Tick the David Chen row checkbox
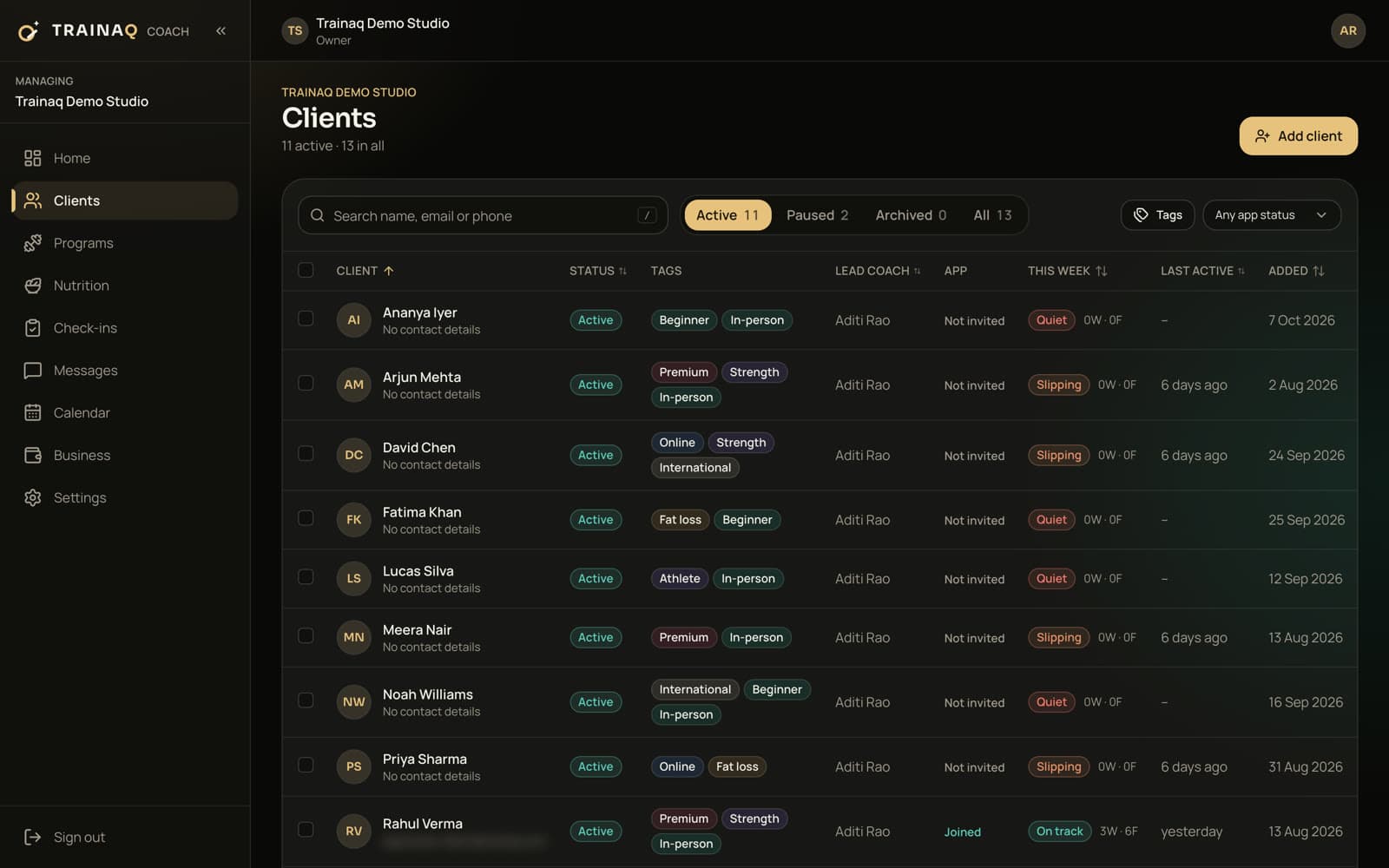Viewport: 1389px width, 868px height. coord(306,453)
